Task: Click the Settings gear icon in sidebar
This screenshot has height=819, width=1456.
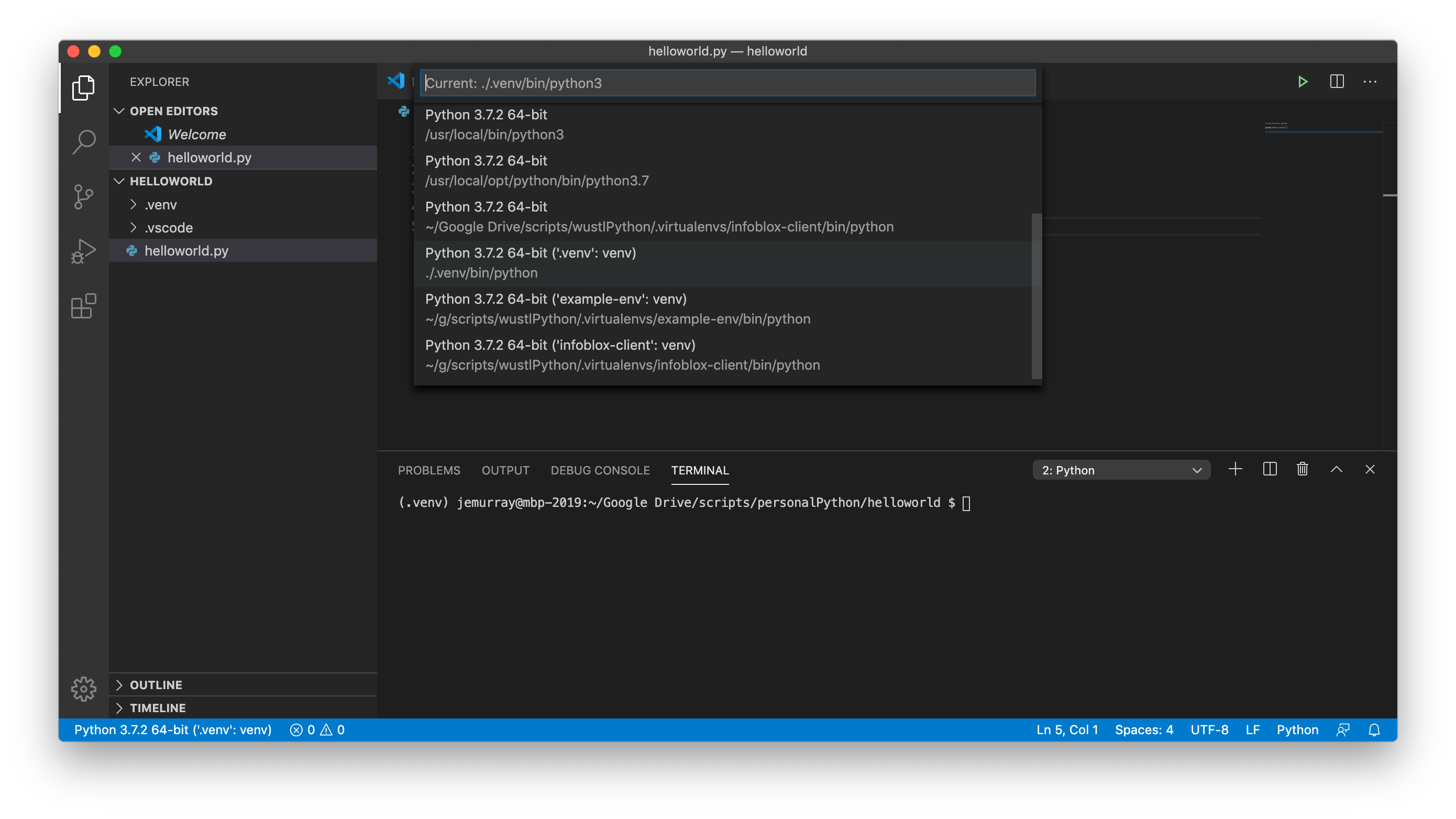Action: (x=83, y=689)
